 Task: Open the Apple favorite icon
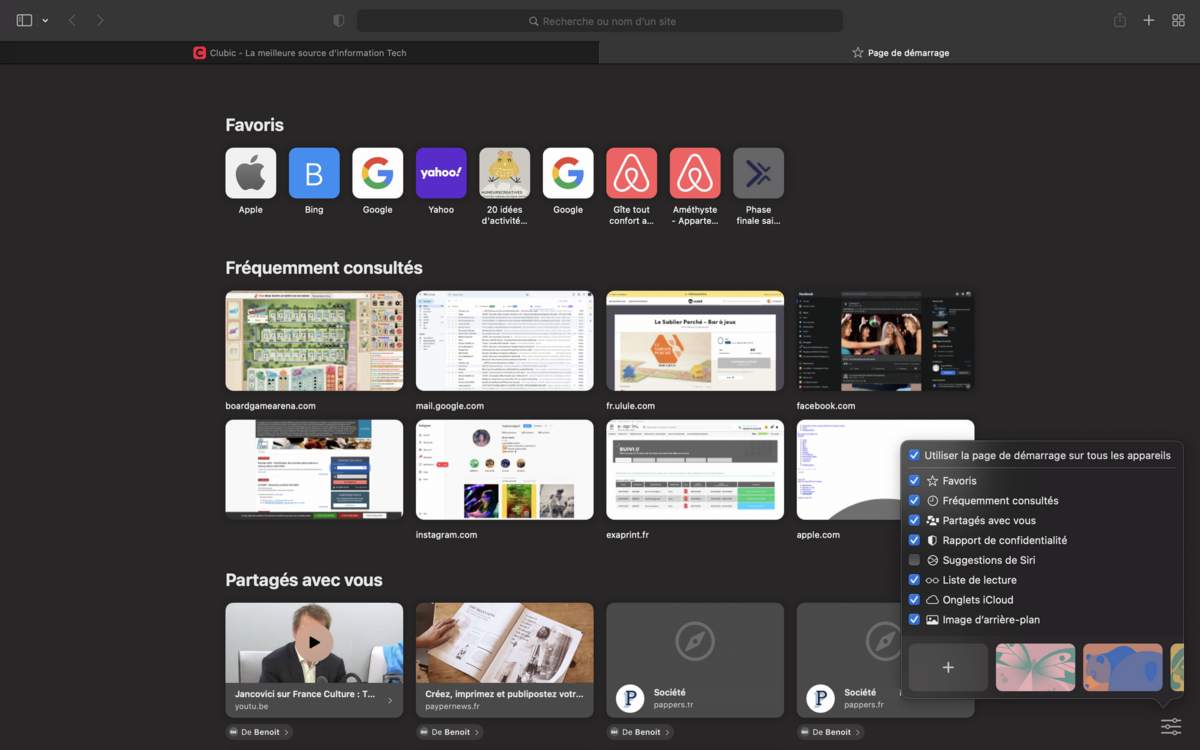(250, 173)
